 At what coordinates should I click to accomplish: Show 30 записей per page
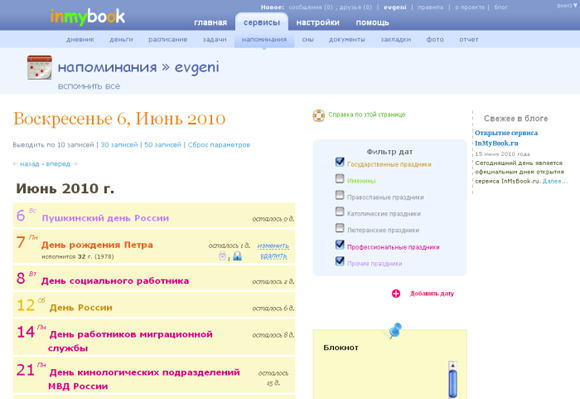click(x=119, y=145)
